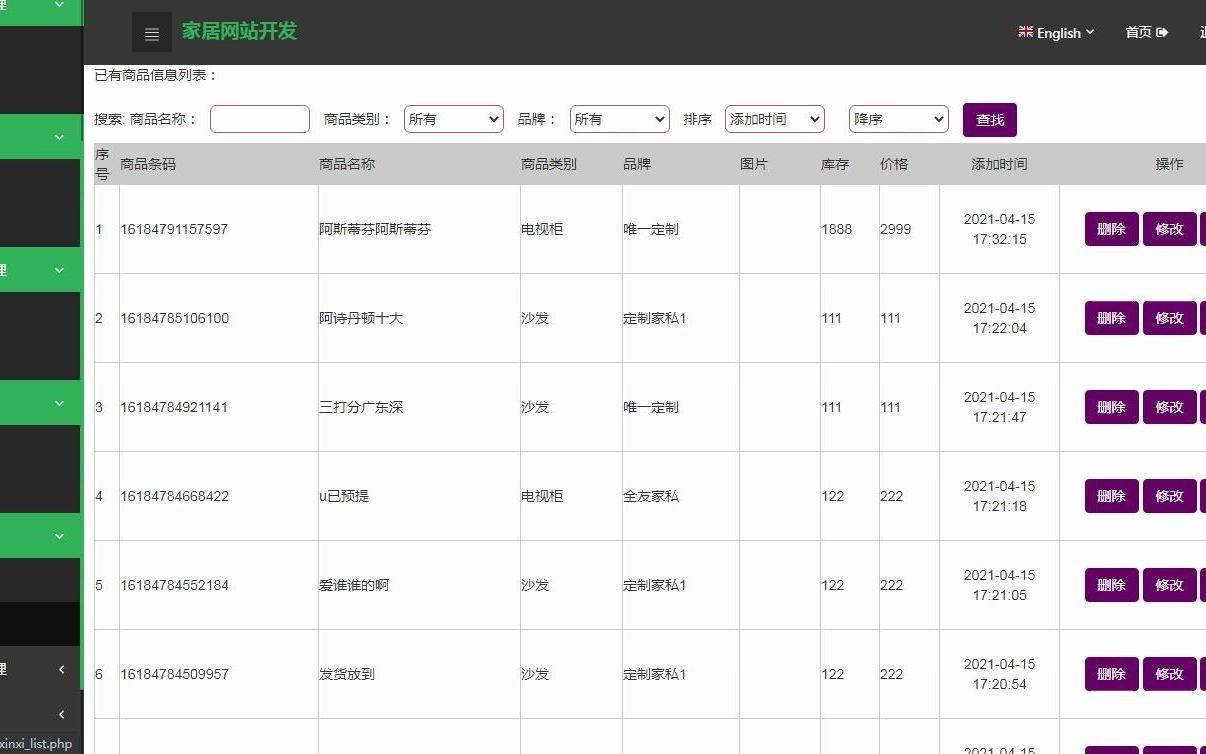
Task: Click the 添加时间 column header
Action: click(x=998, y=164)
